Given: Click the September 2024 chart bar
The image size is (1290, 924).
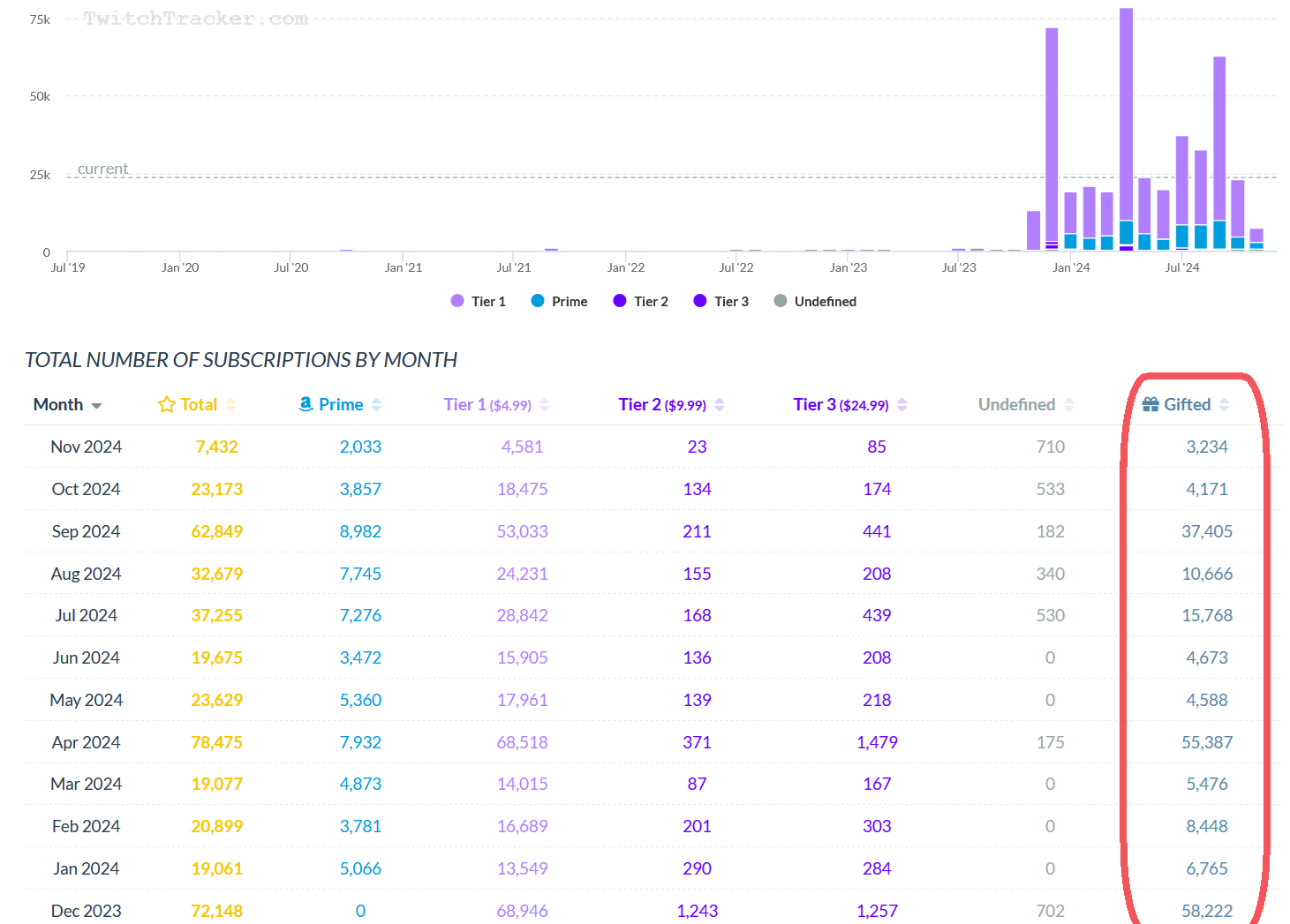Looking at the screenshot, I should coord(1219,154).
